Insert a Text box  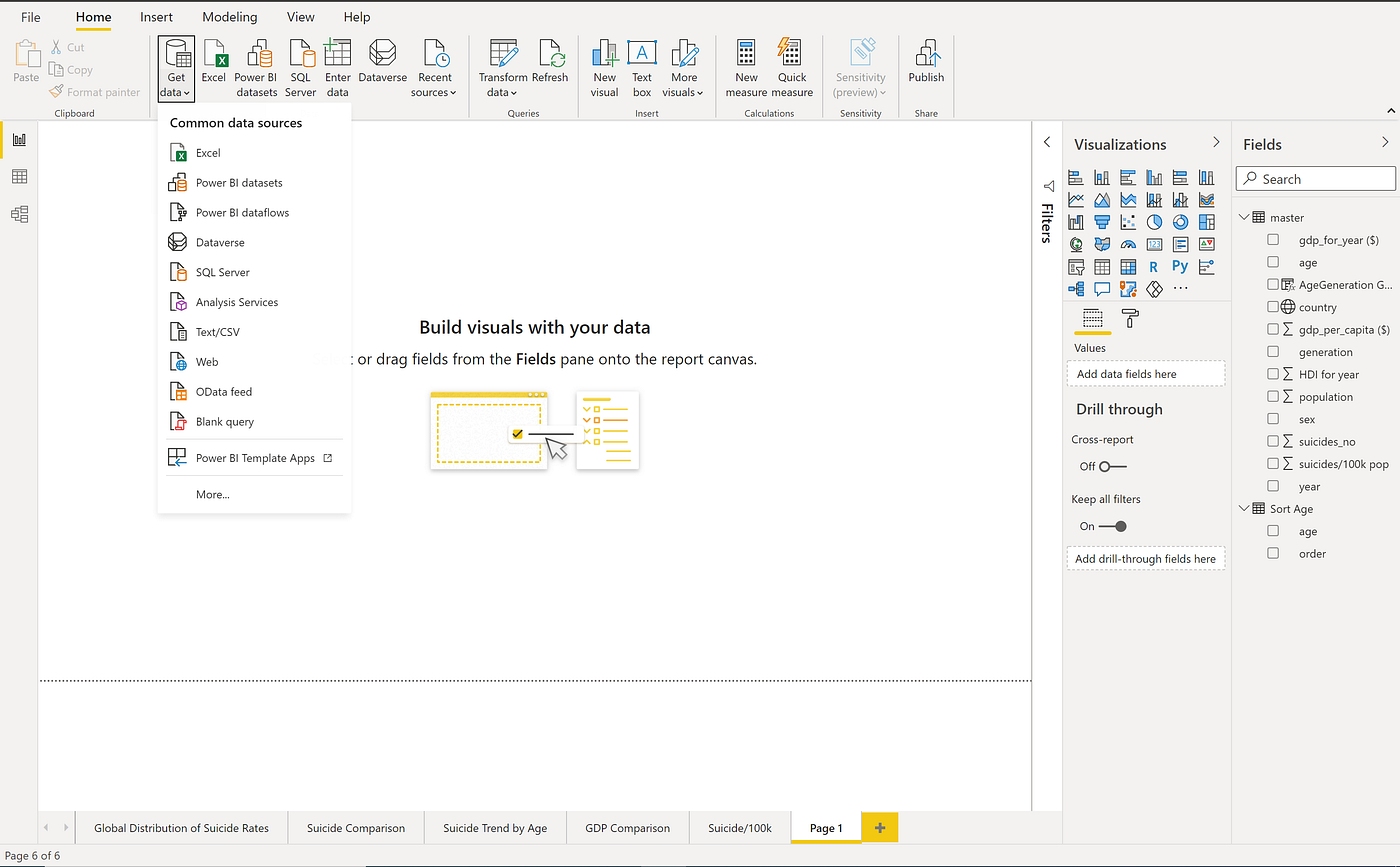pos(642,67)
